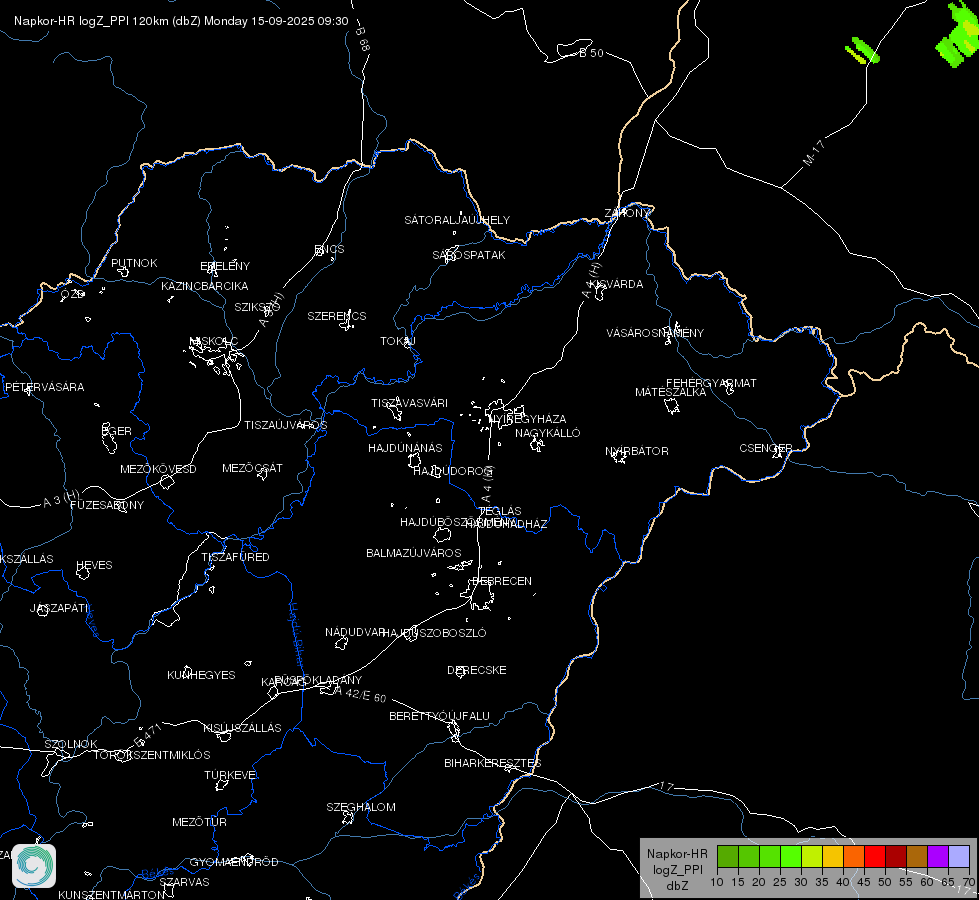The image size is (979, 900).
Task: Click the HAJDÚNÁNÁS town label
Action: [405, 448]
